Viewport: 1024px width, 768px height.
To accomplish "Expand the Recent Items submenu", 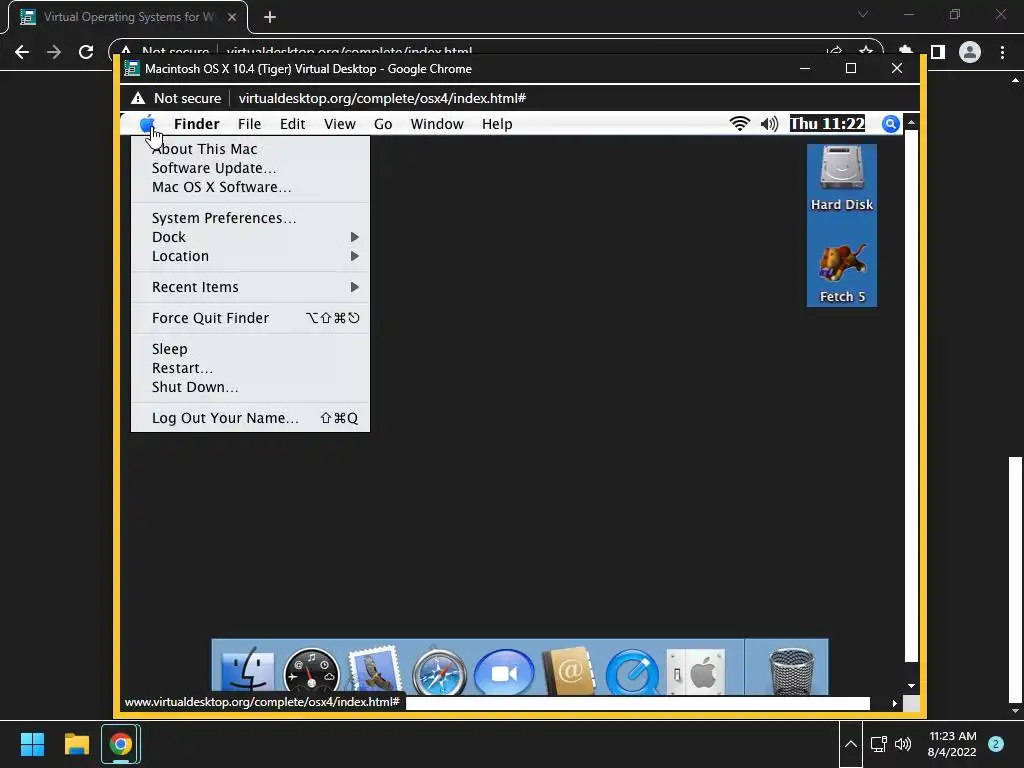I will [x=250, y=287].
